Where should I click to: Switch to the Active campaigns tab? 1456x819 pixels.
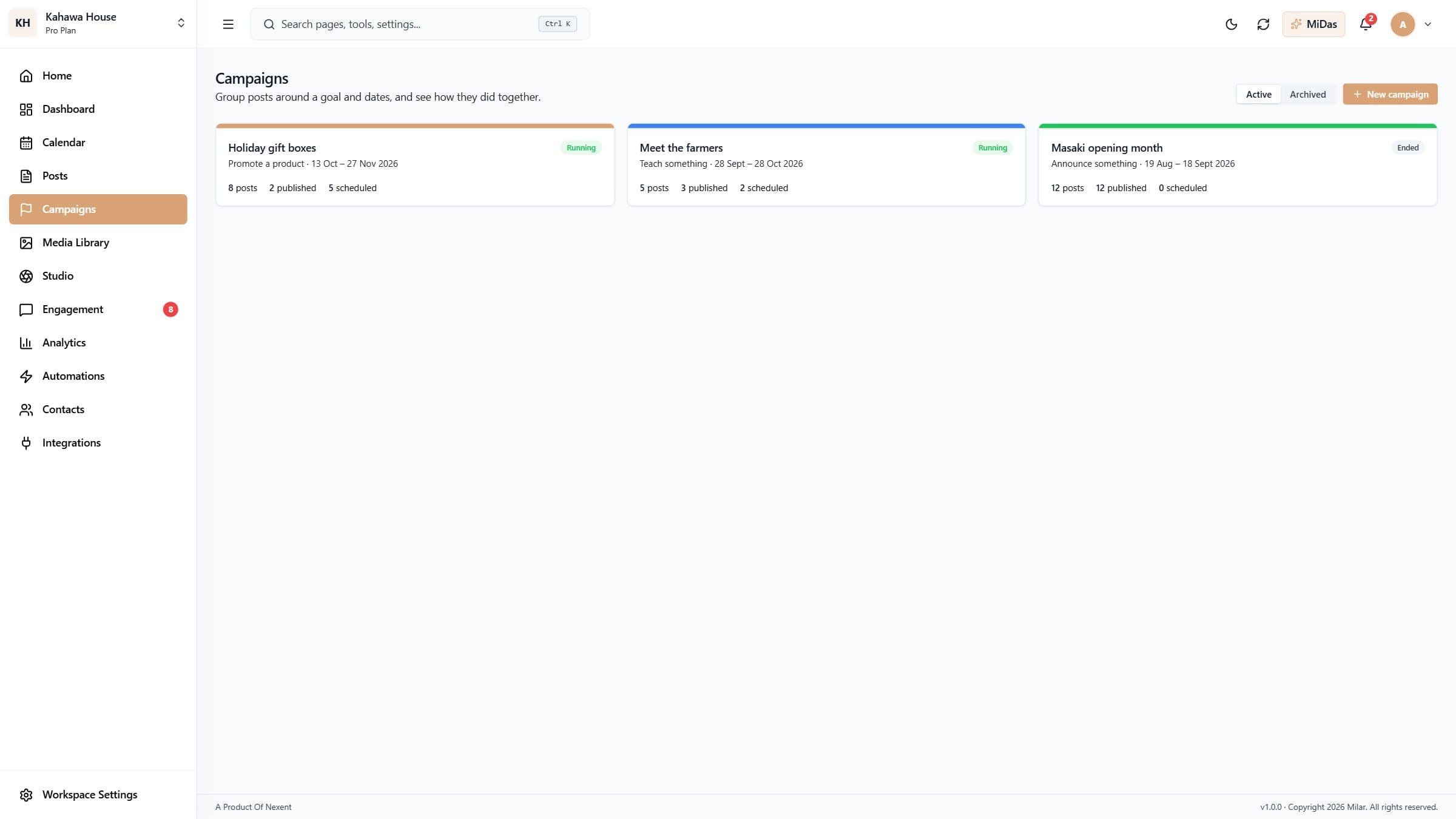[1258, 94]
